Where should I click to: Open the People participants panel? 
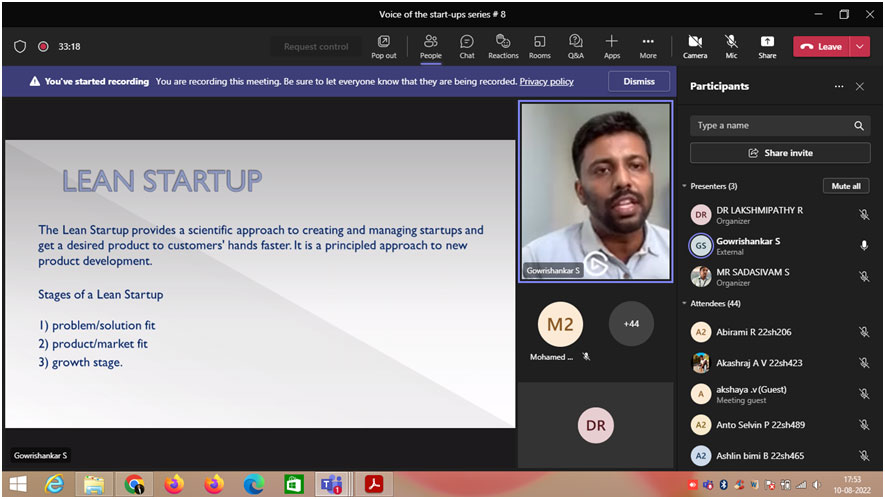coord(430,46)
